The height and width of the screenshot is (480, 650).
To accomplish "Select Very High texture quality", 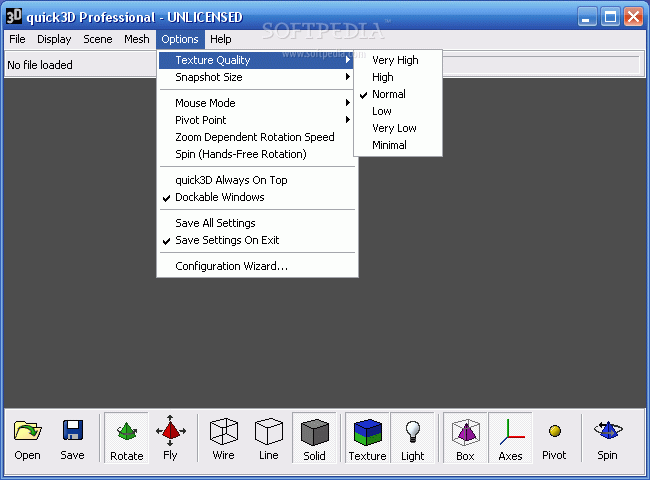I will click(x=398, y=60).
